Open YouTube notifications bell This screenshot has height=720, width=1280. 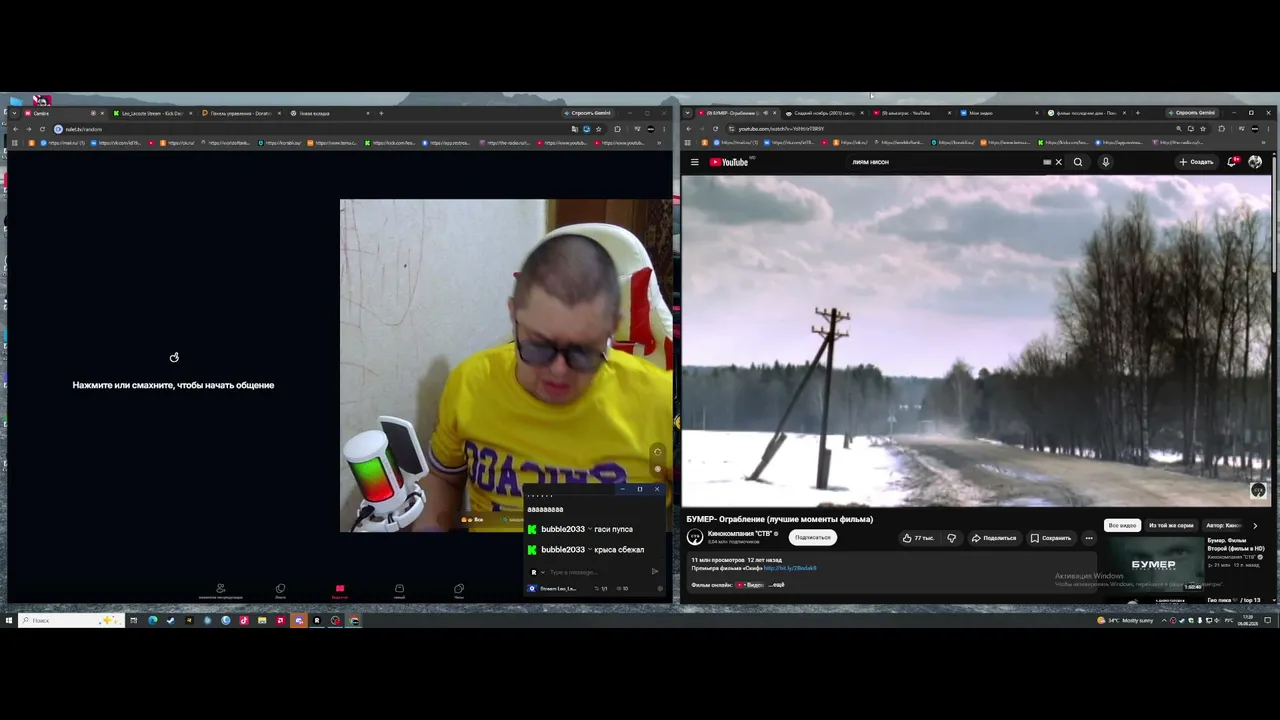(x=1232, y=162)
